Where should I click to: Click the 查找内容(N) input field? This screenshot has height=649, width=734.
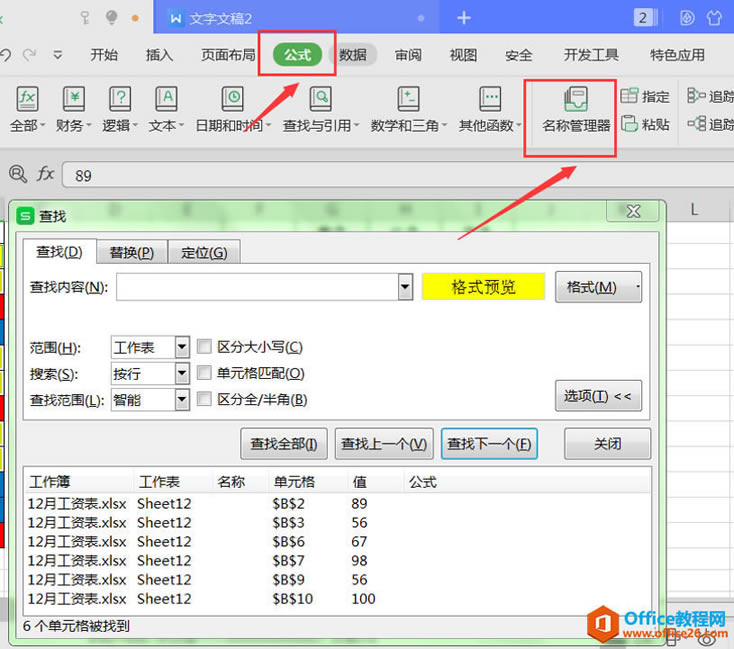pyautogui.click(x=257, y=287)
